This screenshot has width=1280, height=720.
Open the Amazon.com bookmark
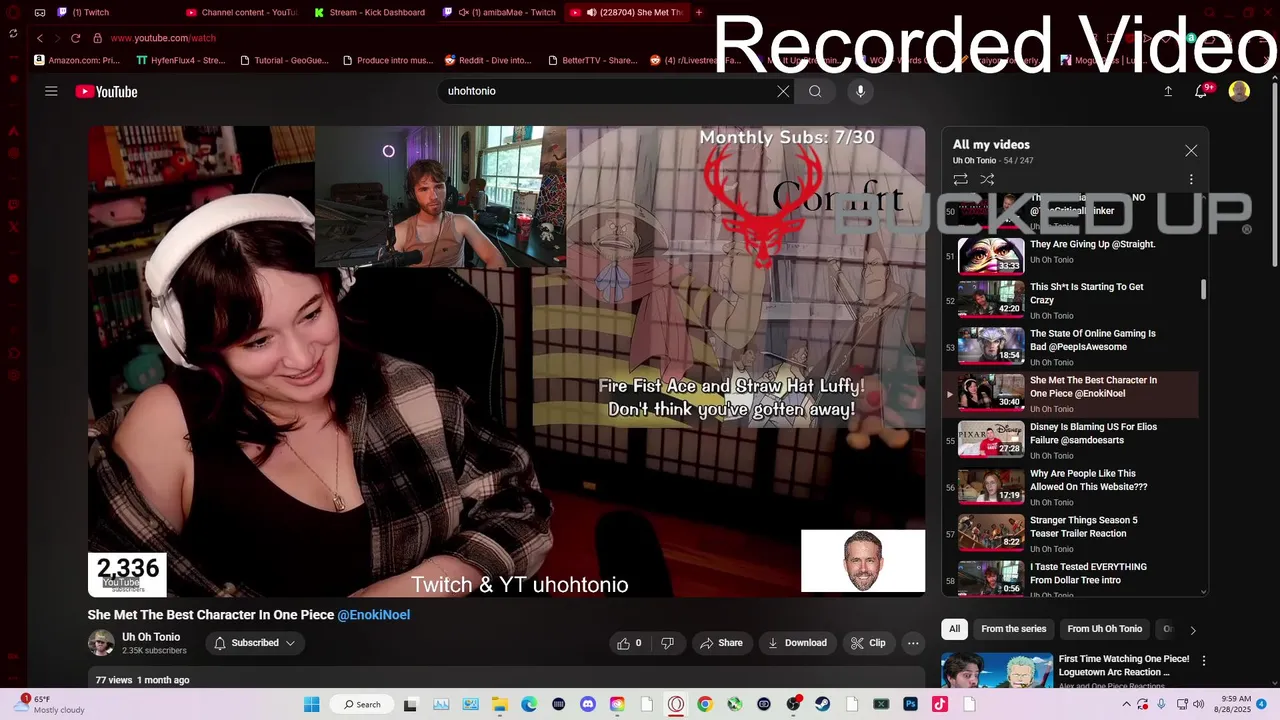point(77,60)
